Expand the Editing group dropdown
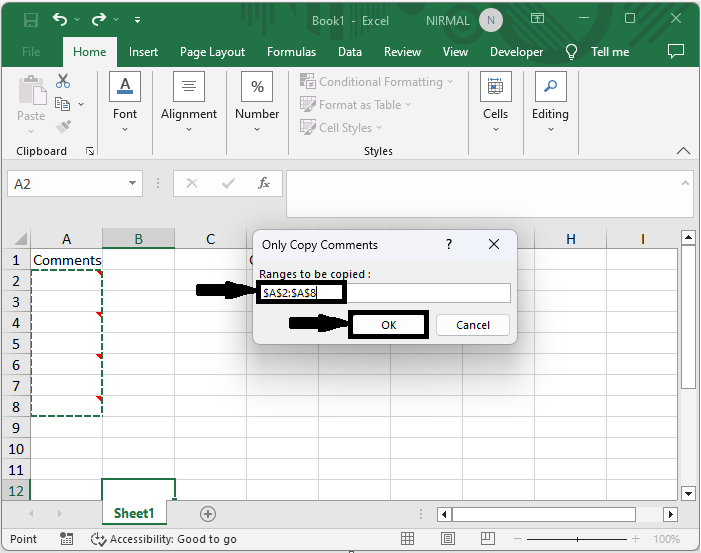 pos(550,130)
